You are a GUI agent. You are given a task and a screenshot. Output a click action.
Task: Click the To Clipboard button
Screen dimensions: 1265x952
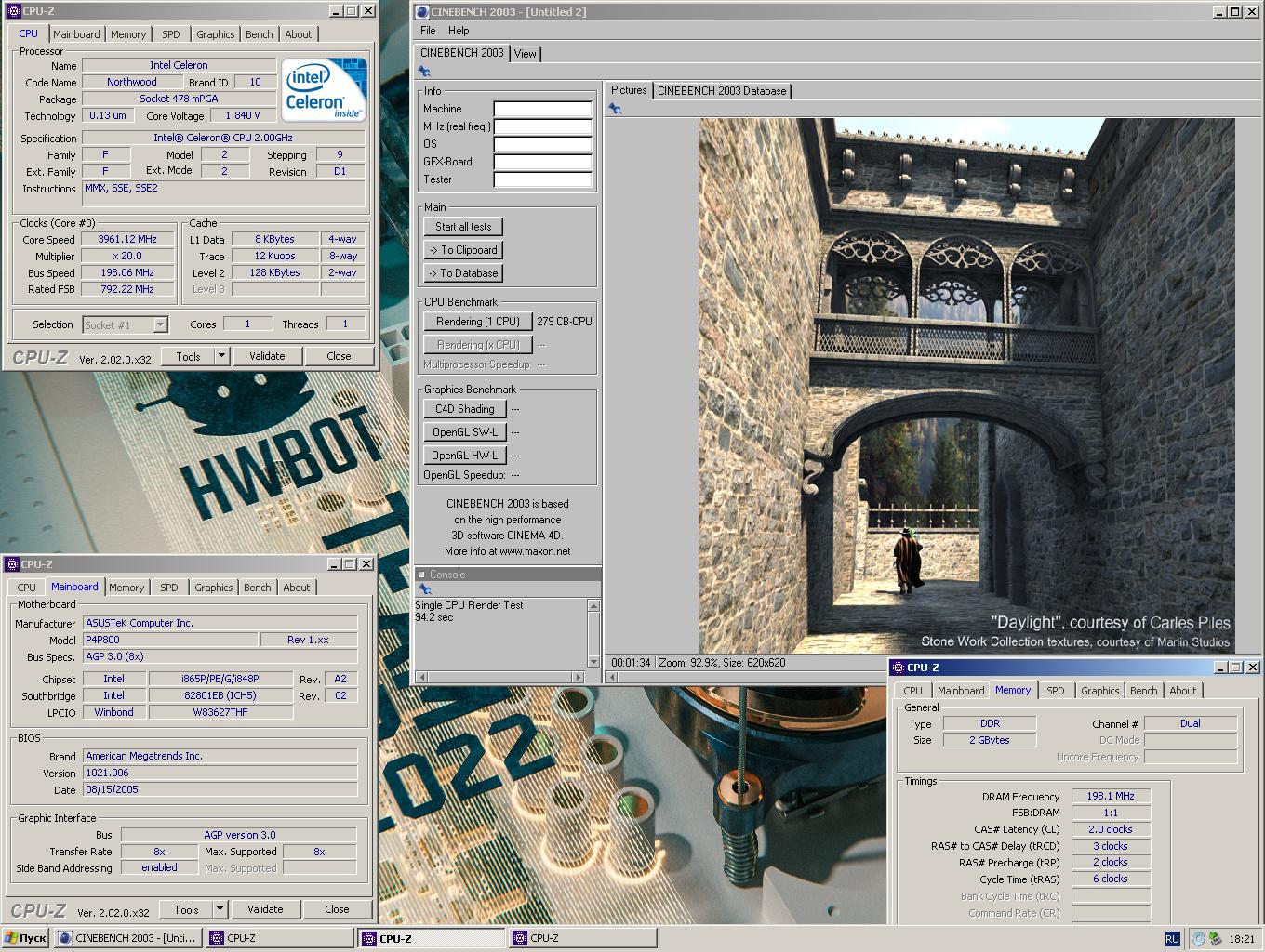[x=463, y=250]
